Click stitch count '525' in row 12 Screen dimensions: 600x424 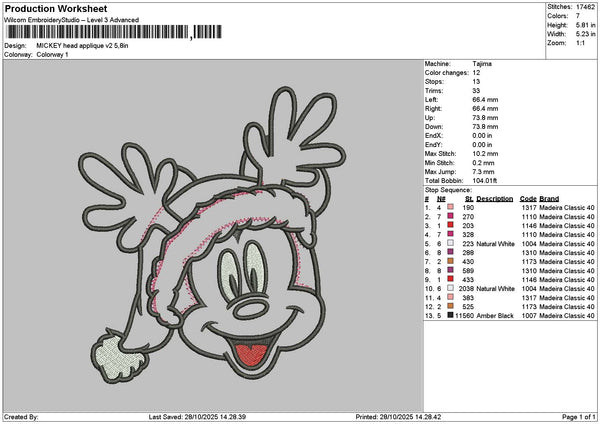pyautogui.click(x=468, y=307)
